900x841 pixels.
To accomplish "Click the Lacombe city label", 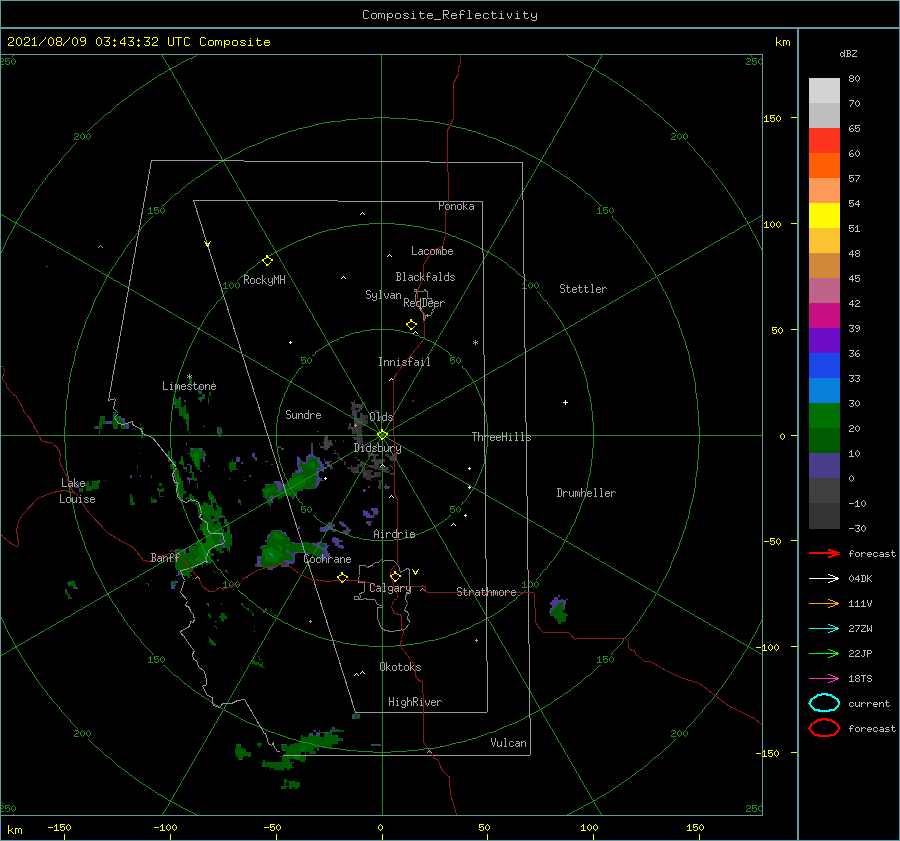I will [432, 251].
